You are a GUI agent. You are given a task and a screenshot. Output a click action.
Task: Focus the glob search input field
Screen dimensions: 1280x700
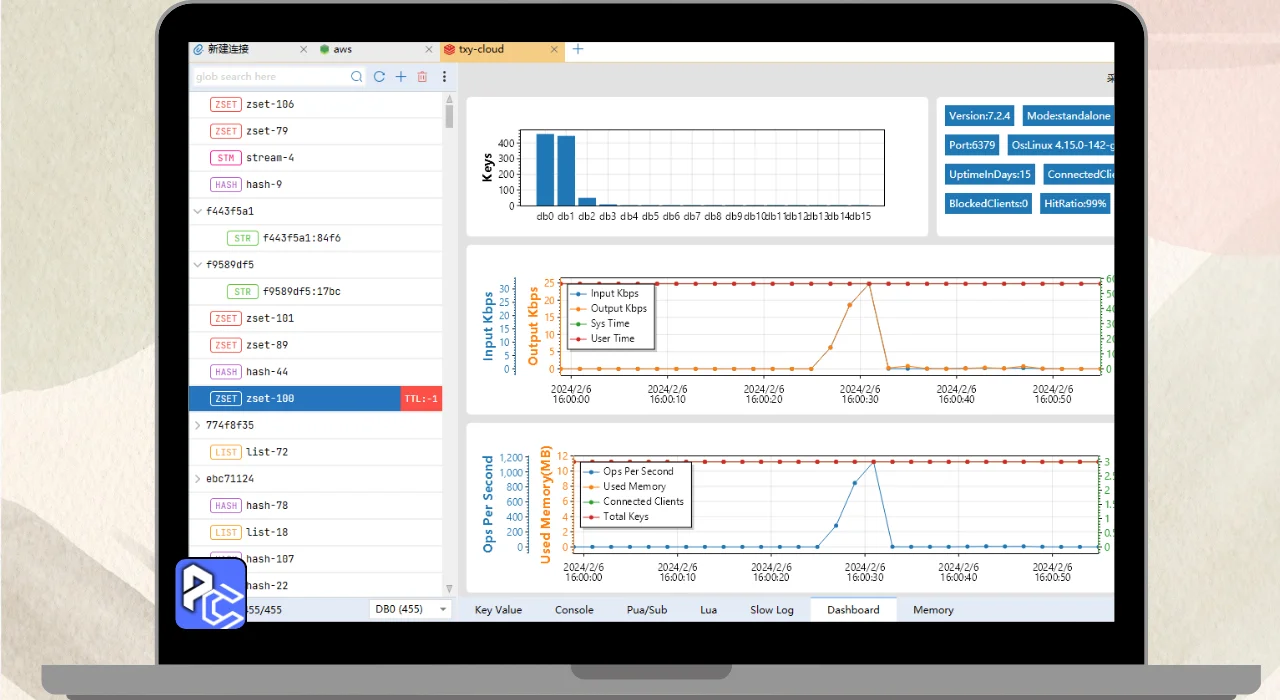[270, 77]
